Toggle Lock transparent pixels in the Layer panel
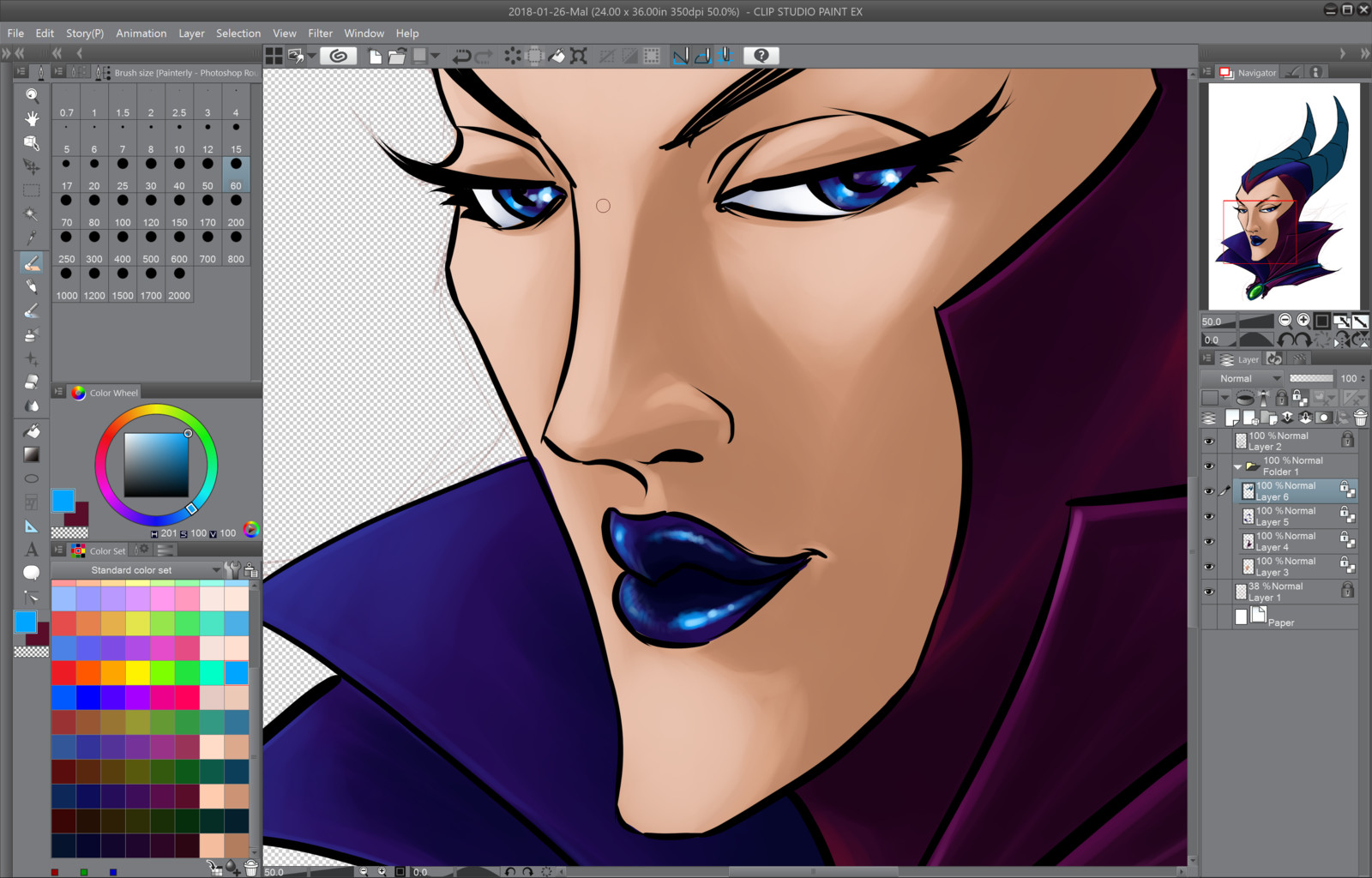Screen dimensions: 1372x878 1300,398
